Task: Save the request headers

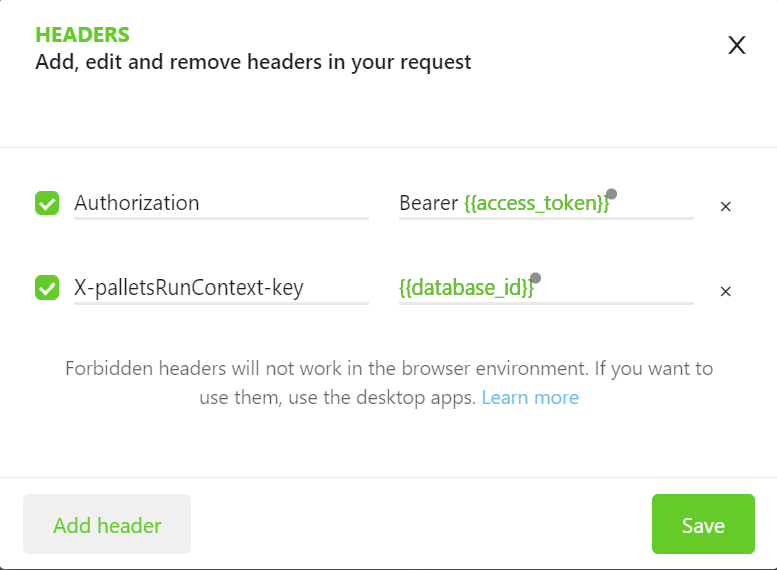Action: 703,524
